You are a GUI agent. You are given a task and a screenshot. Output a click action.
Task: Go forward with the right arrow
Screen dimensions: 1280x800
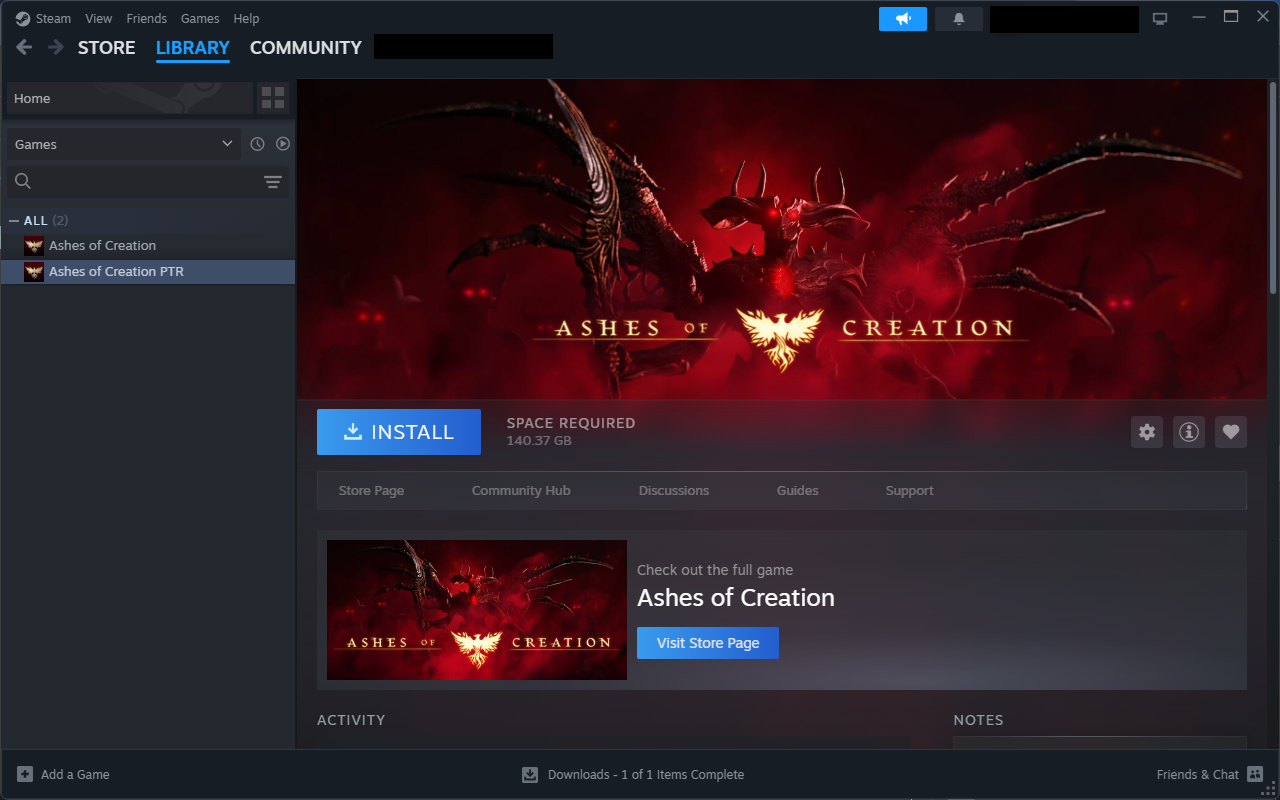coord(56,47)
